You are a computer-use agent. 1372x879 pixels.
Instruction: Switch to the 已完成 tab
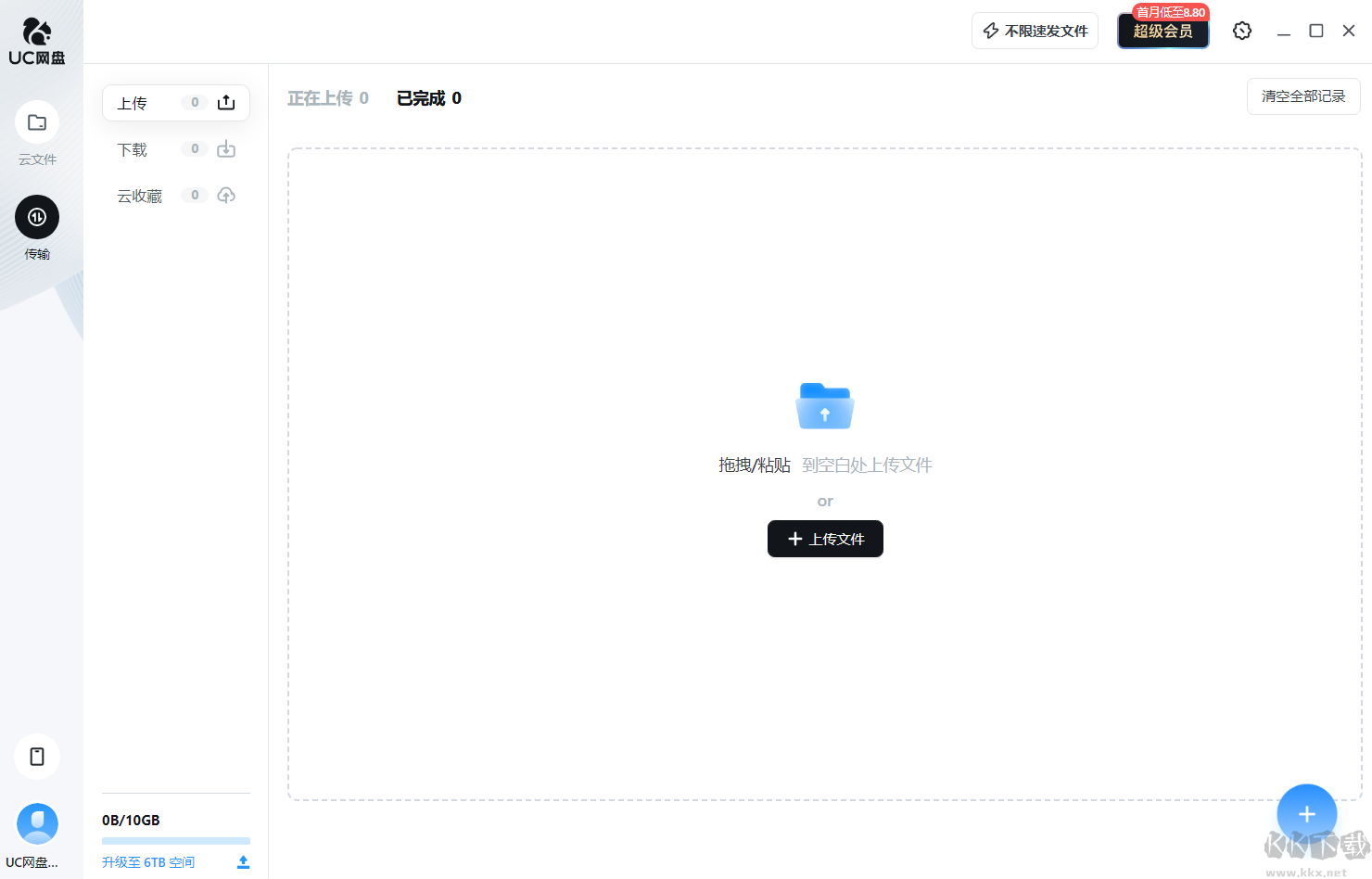[x=428, y=97]
